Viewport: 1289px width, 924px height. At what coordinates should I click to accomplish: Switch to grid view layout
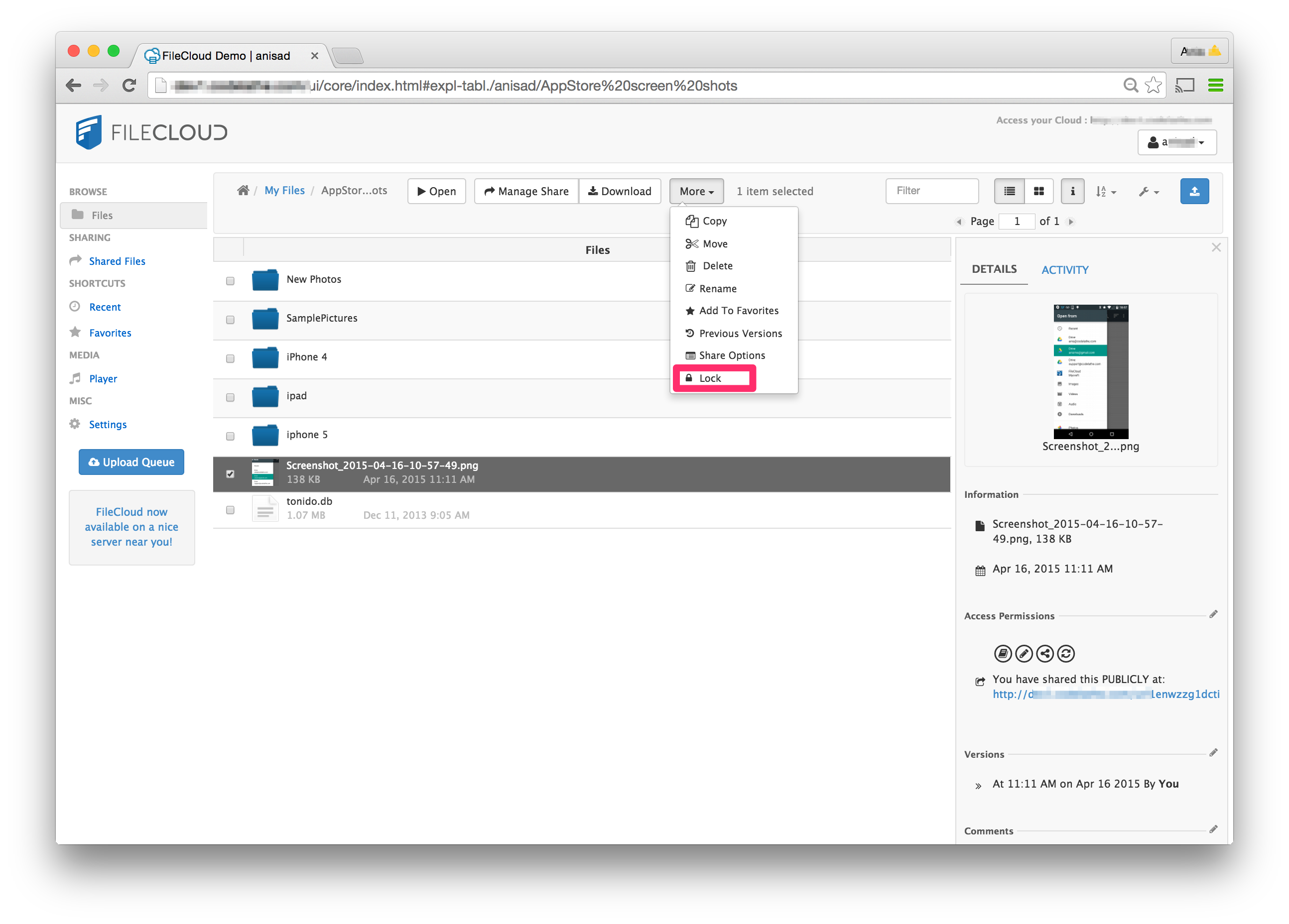(1038, 191)
